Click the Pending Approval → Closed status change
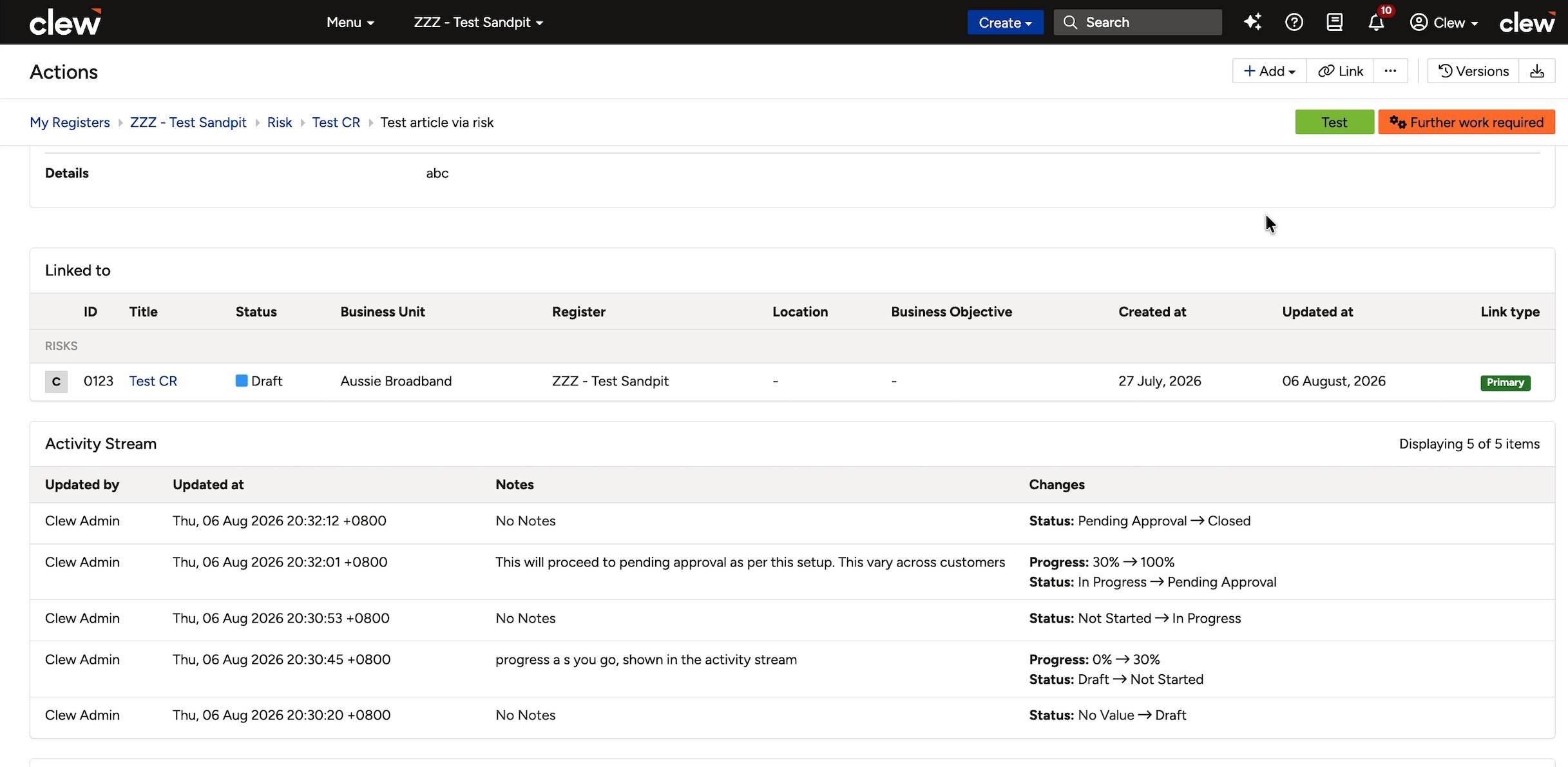The width and height of the screenshot is (1568, 767). [x=1140, y=521]
